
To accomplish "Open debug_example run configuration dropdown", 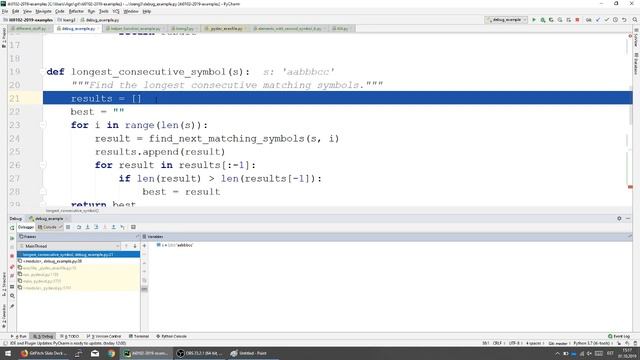I will [506, 20].
